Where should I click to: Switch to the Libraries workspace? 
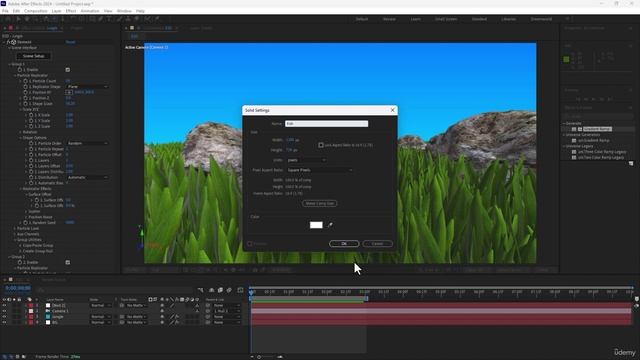[509, 19]
